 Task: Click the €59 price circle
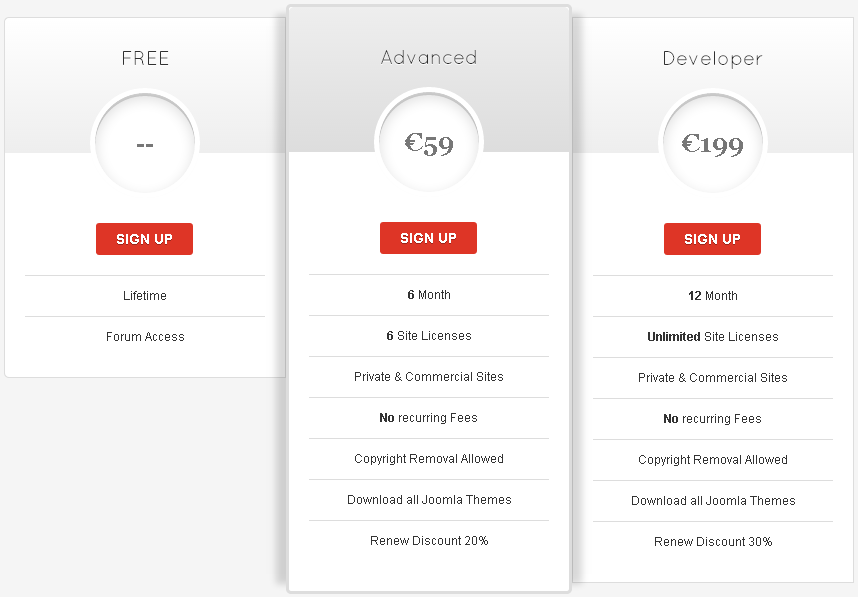429,142
